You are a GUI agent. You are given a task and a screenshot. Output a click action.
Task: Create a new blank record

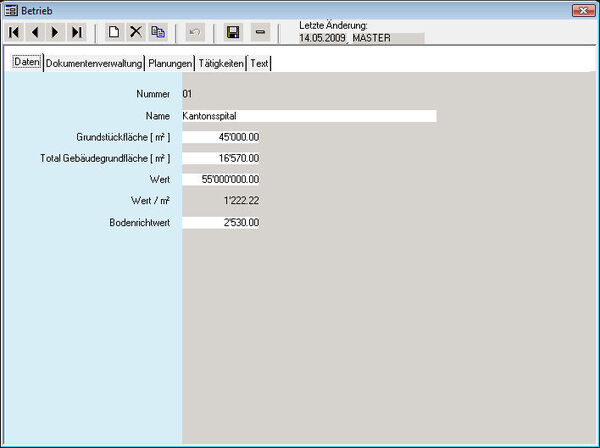click(114, 32)
